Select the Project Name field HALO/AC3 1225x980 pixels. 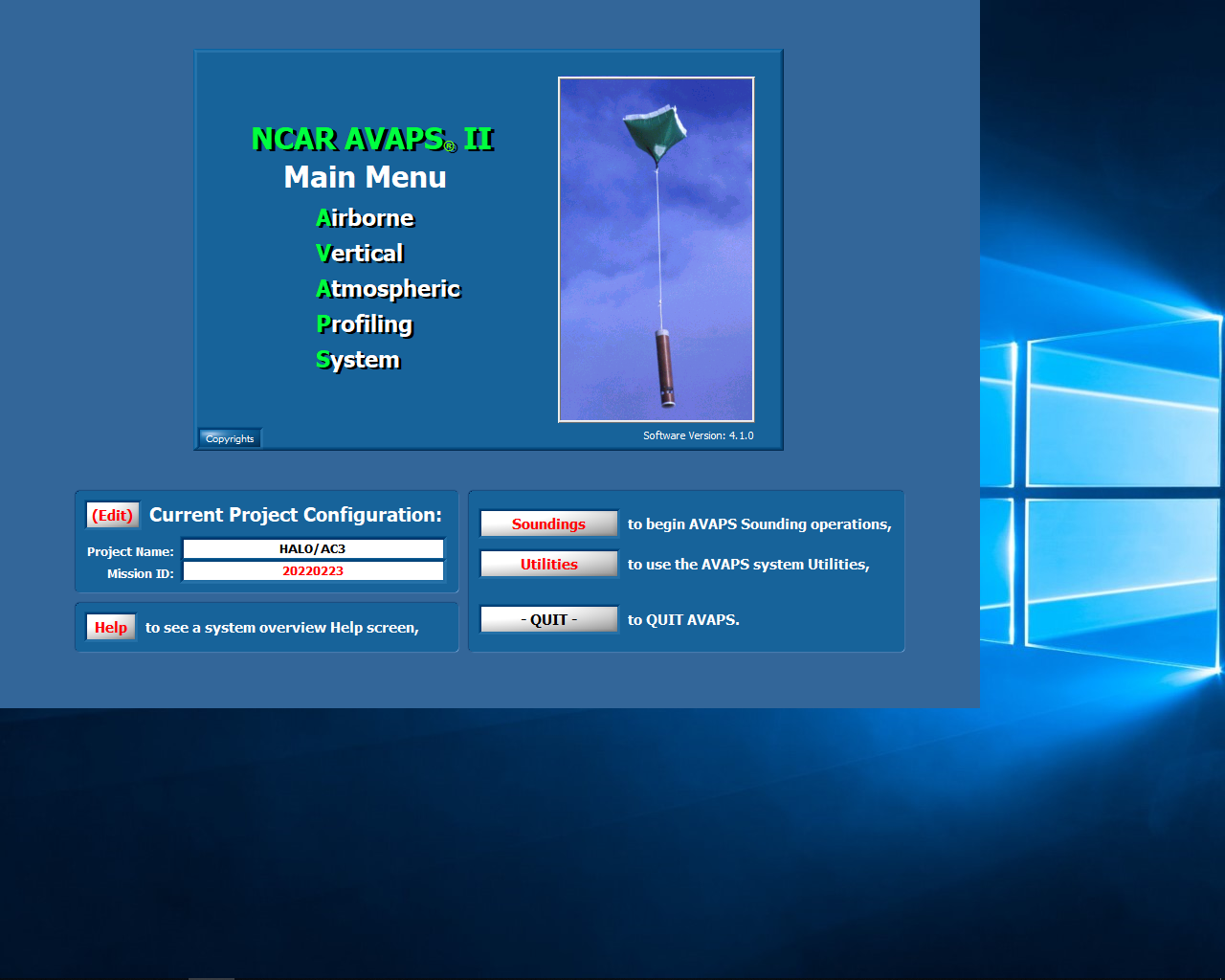(x=313, y=548)
